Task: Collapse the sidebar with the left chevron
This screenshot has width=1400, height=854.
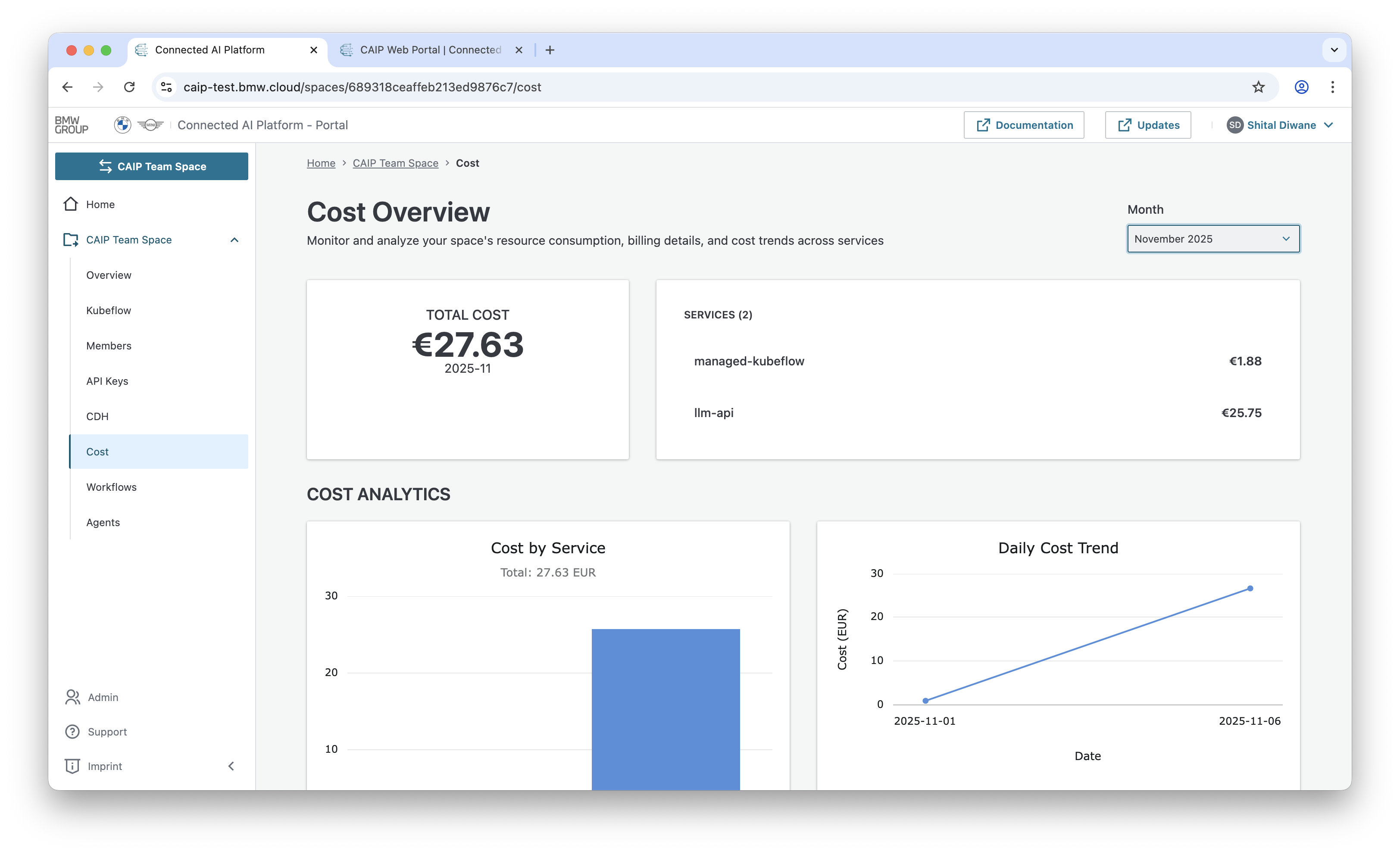Action: click(231, 766)
